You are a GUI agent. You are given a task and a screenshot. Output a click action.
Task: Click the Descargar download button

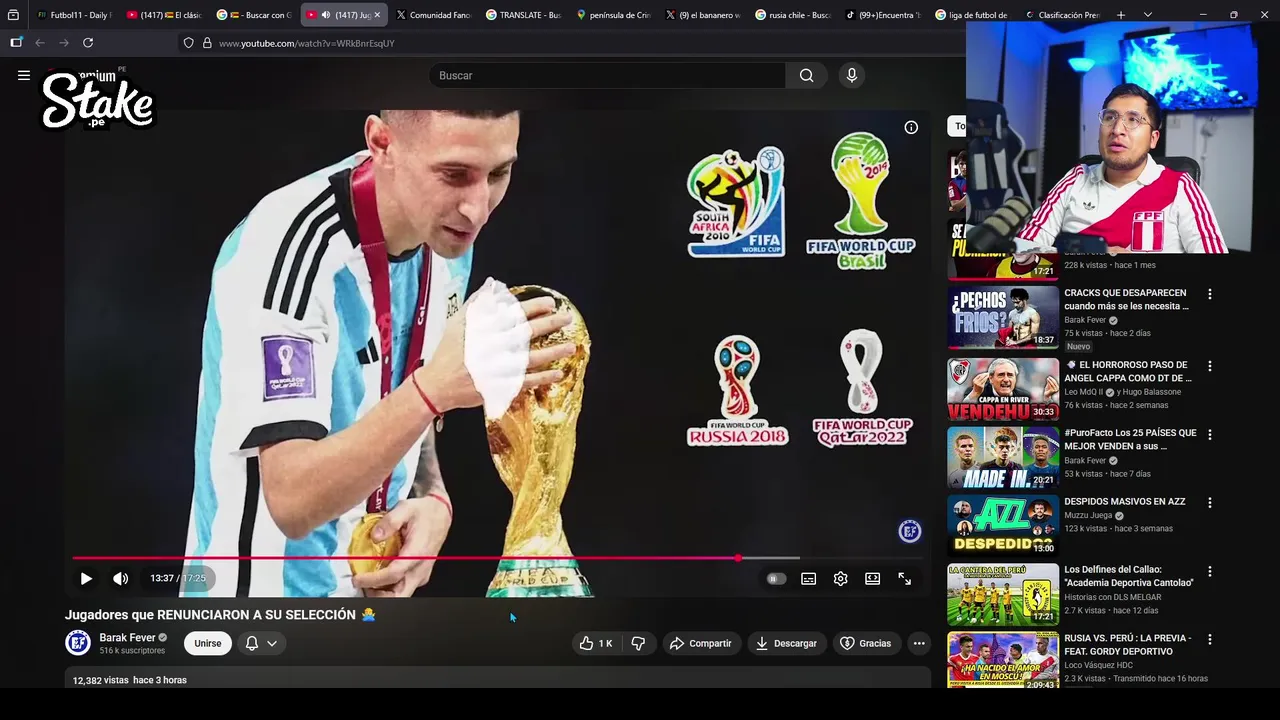coord(786,643)
